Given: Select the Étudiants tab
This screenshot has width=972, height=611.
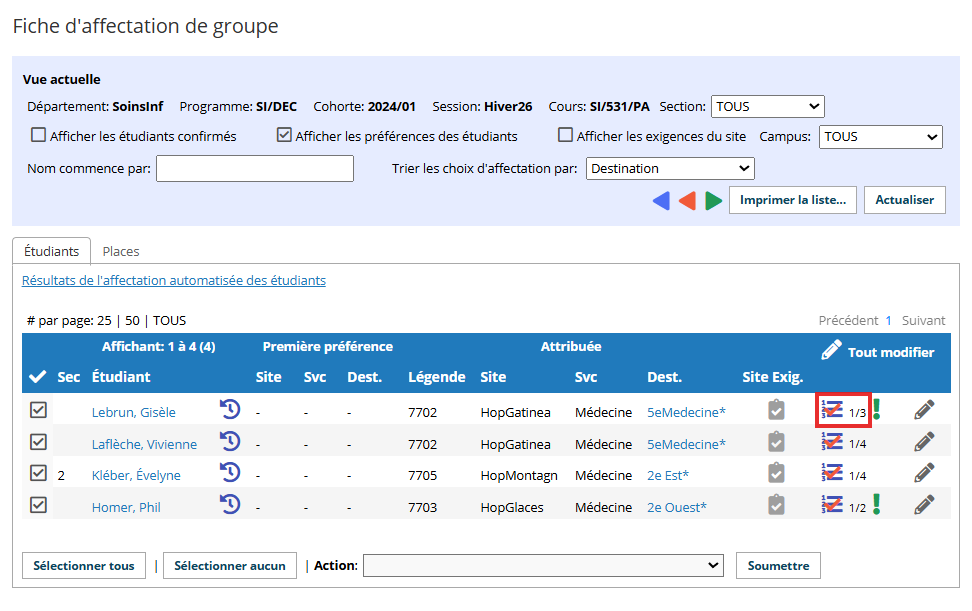Looking at the screenshot, I should (x=51, y=252).
